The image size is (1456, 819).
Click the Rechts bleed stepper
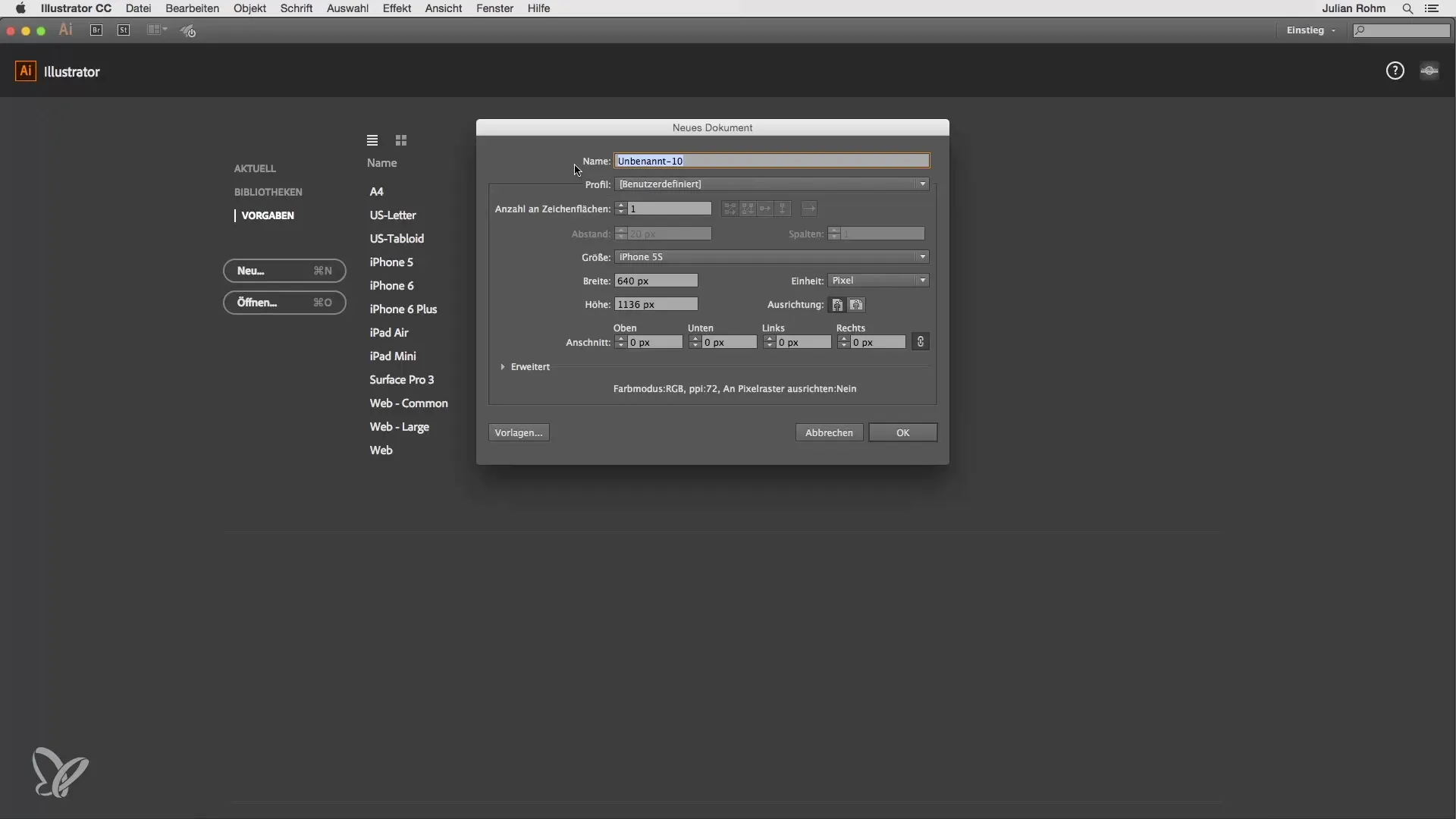pos(844,342)
